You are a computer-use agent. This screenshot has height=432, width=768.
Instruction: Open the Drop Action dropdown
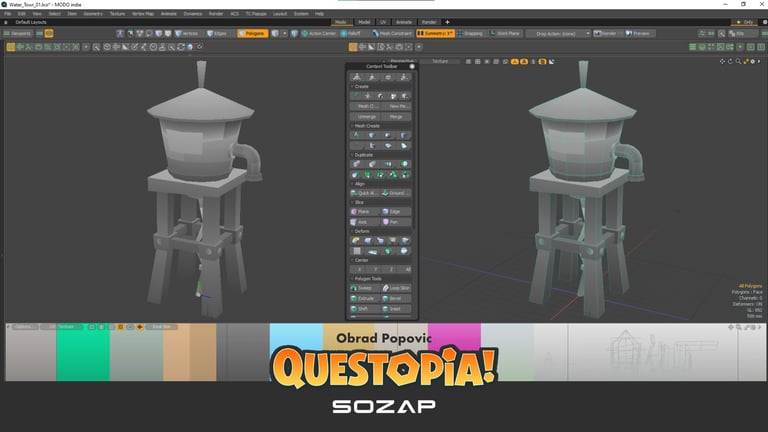[558, 33]
